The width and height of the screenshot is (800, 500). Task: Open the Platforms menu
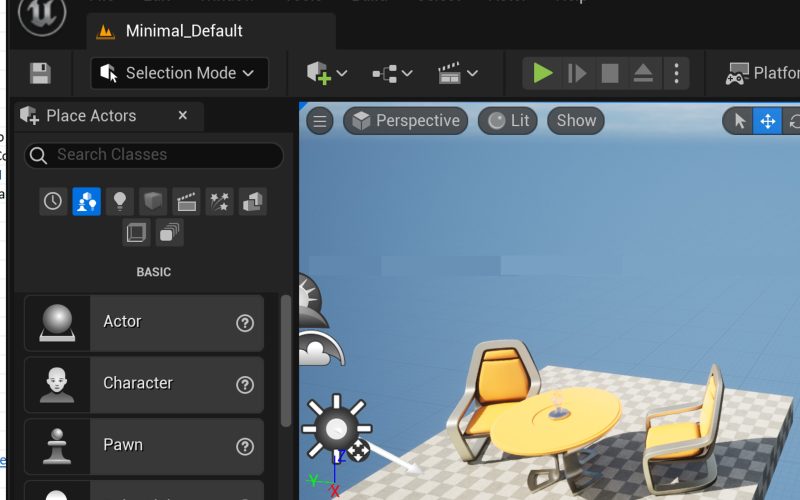pos(762,73)
